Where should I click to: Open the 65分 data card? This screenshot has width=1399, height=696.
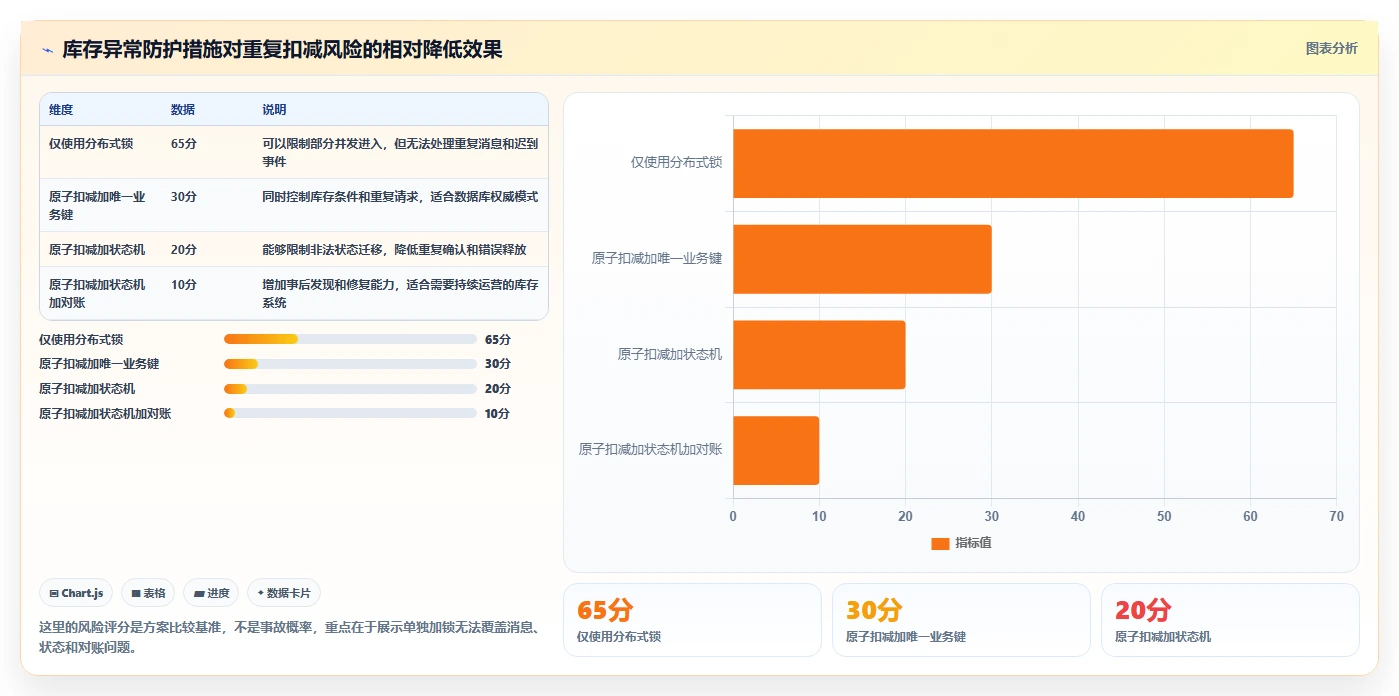tap(692, 620)
